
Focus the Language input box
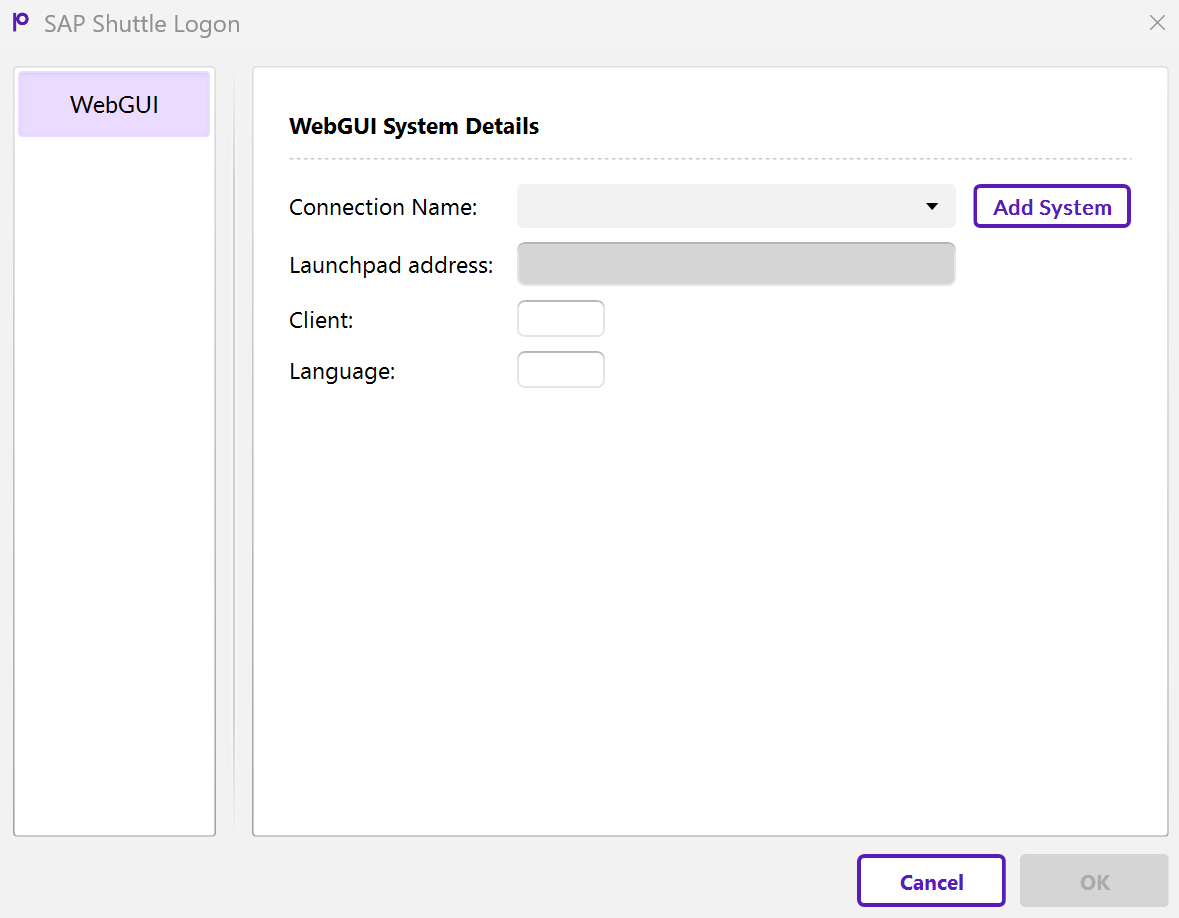561,370
